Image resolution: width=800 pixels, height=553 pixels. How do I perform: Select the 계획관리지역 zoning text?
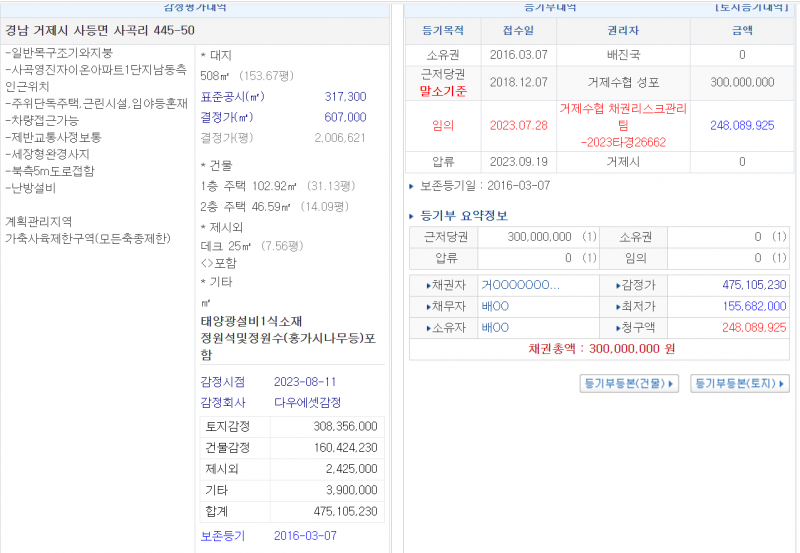coord(39,221)
